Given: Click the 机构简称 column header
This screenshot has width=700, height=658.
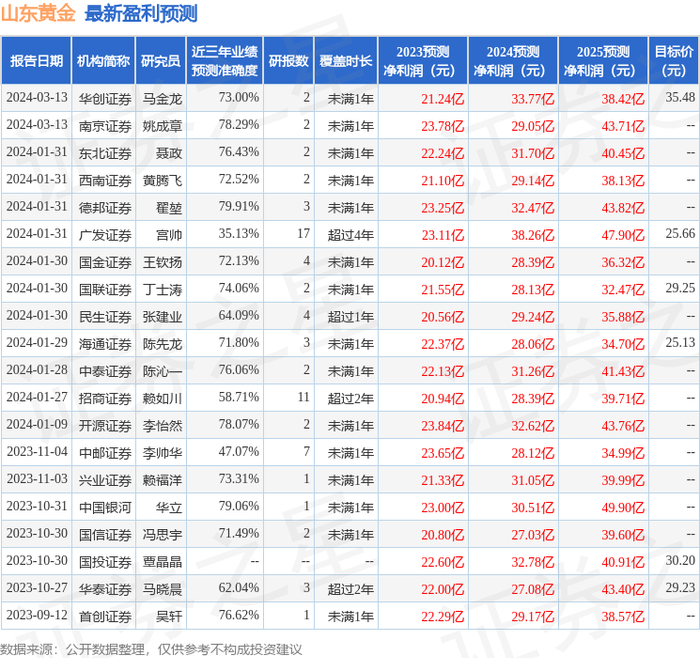Looking at the screenshot, I should coord(104,61).
